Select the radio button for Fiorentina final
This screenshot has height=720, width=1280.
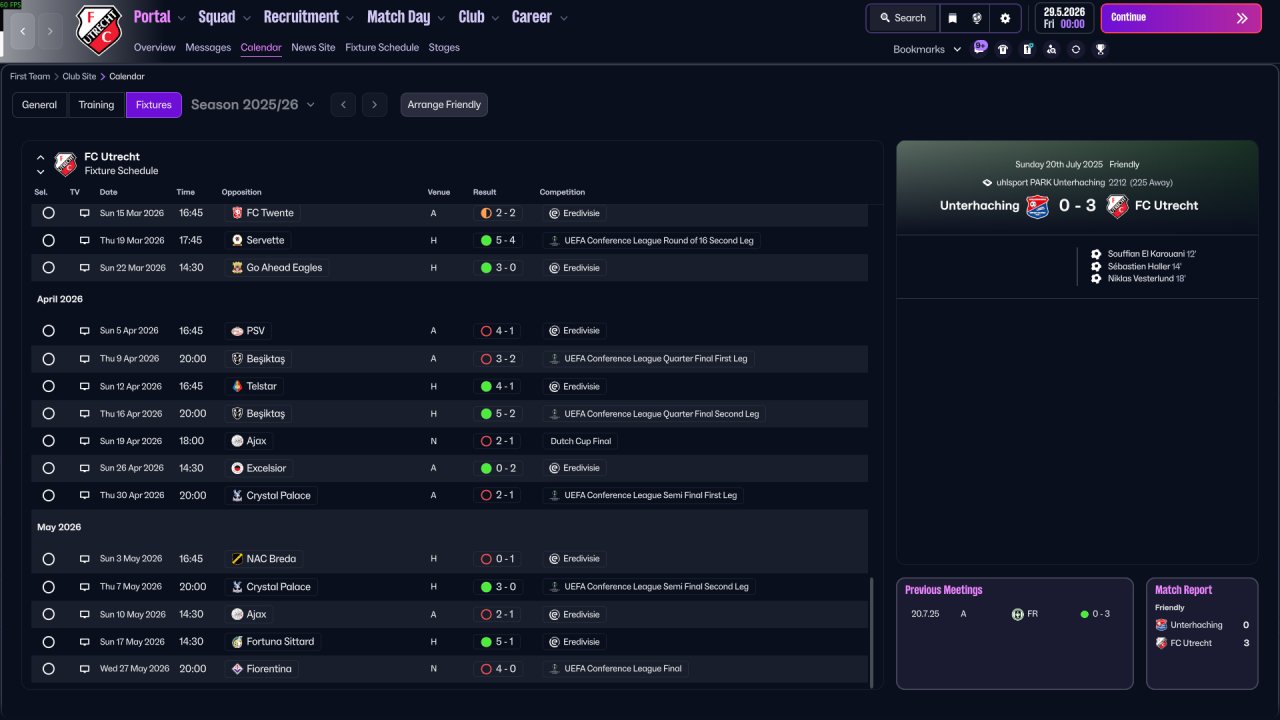[48, 669]
